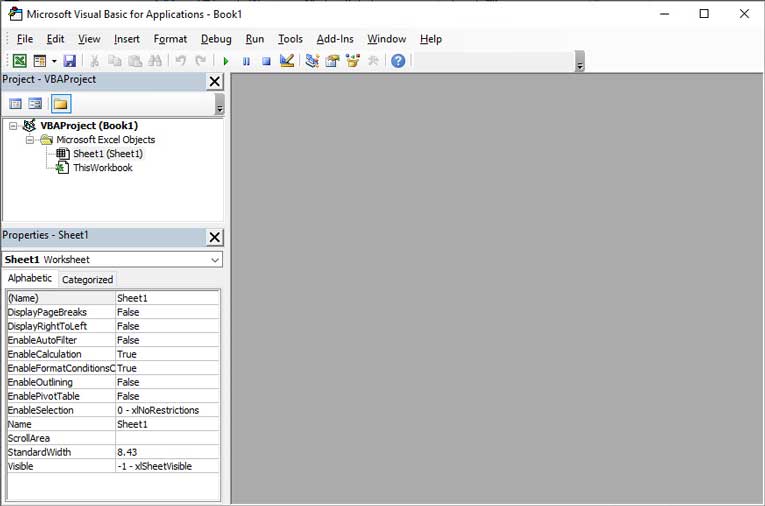765x506 pixels.
Task: Click EnableAutoFilter value False
Action: pyautogui.click(x=167, y=341)
